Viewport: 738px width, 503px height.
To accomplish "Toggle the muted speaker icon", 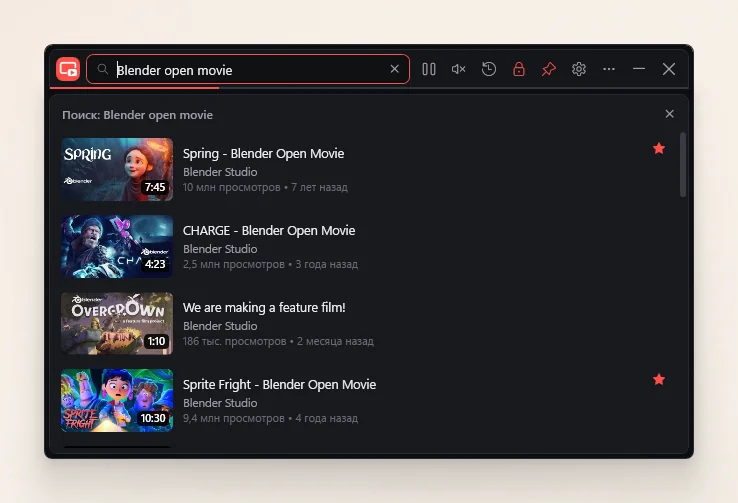I will (458, 69).
